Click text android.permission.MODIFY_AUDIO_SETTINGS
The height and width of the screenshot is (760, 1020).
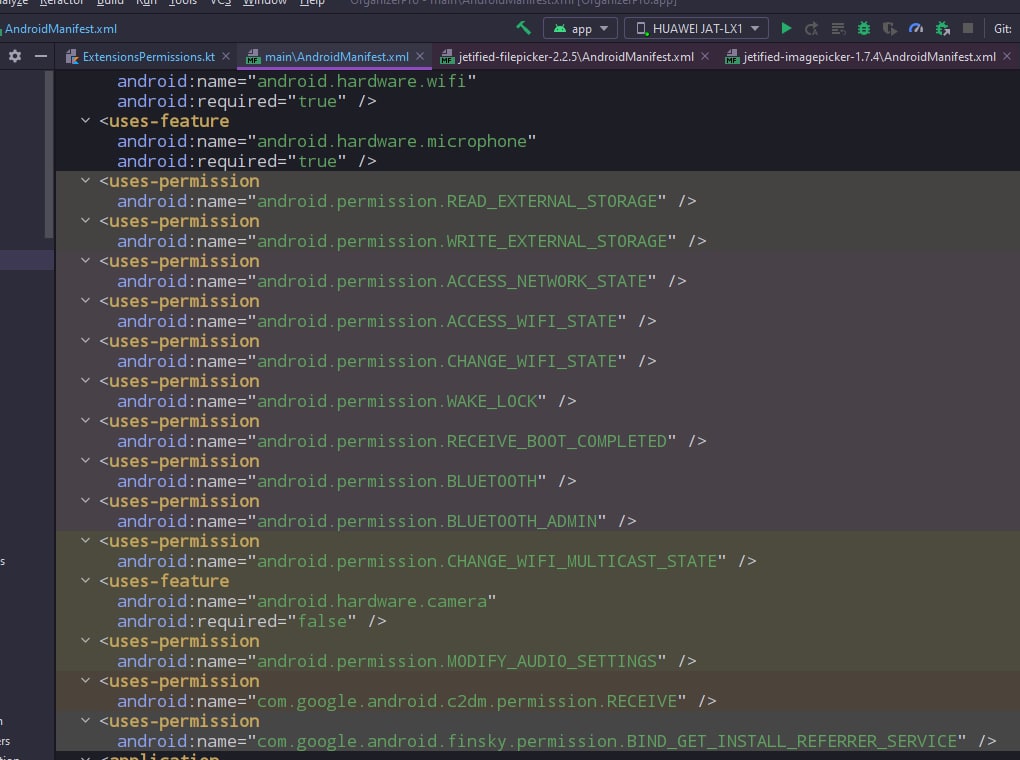pos(457,662)
